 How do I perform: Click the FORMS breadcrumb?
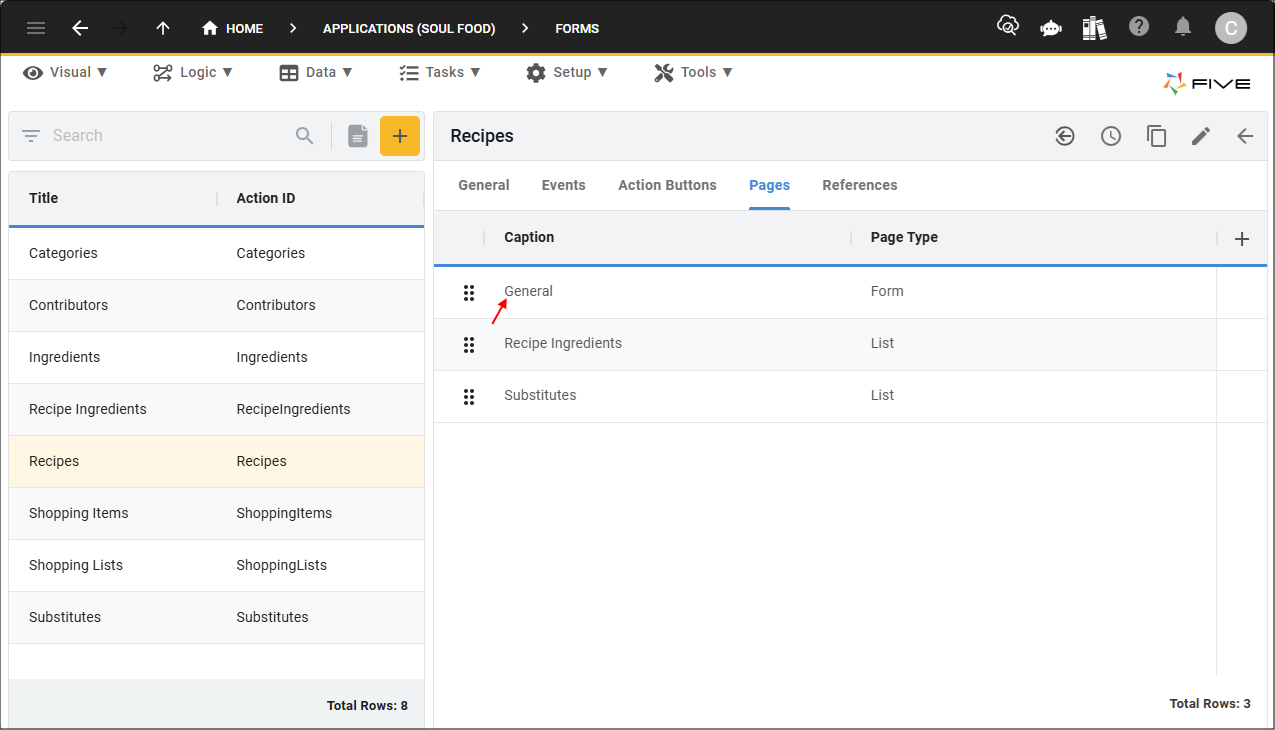point(577,29)
